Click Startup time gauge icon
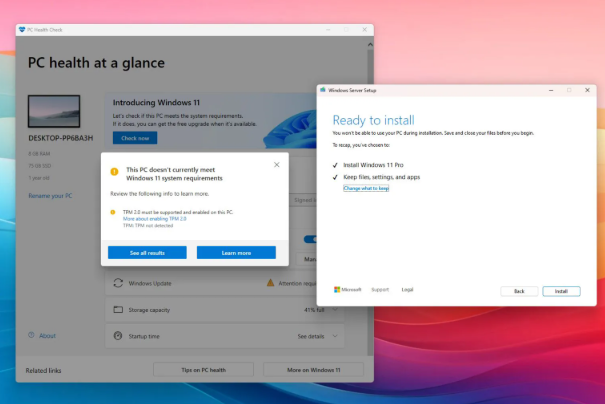Viewport: 605px width, 404px height. pos(118,336)
